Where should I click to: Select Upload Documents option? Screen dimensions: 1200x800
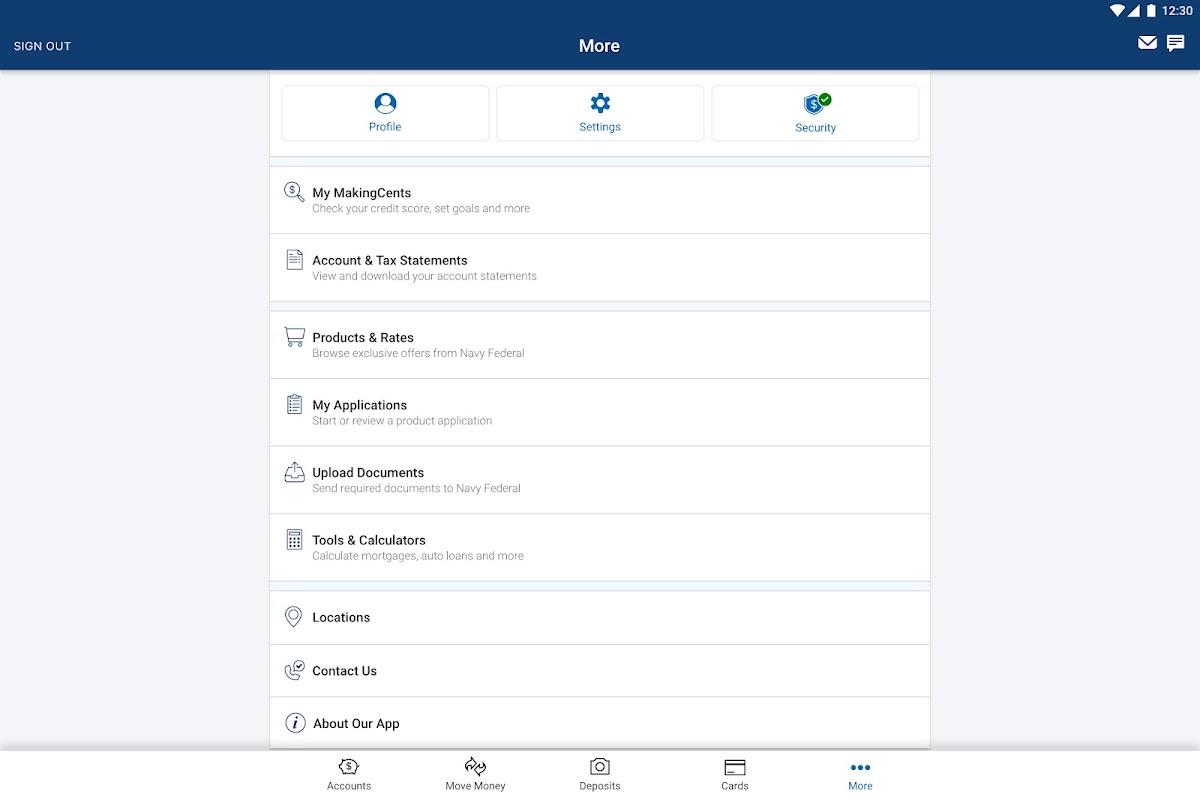(600, 480)
